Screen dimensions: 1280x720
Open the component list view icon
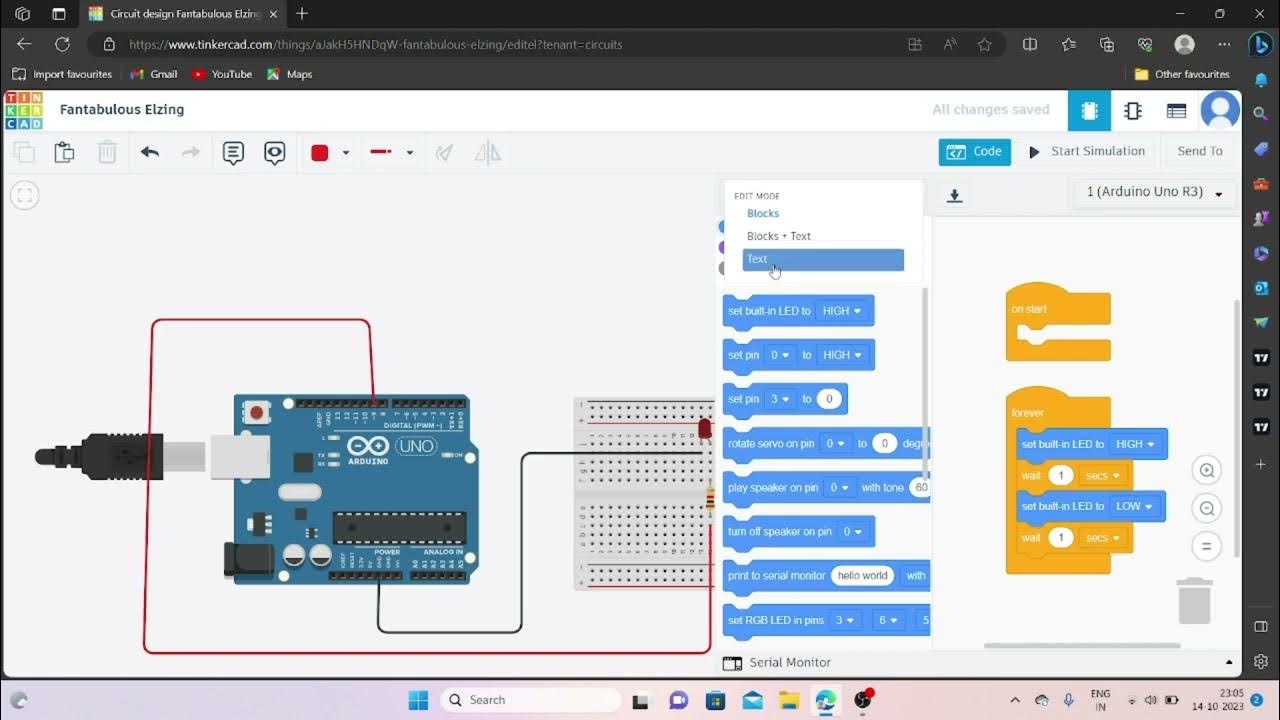coord(1177,111)
